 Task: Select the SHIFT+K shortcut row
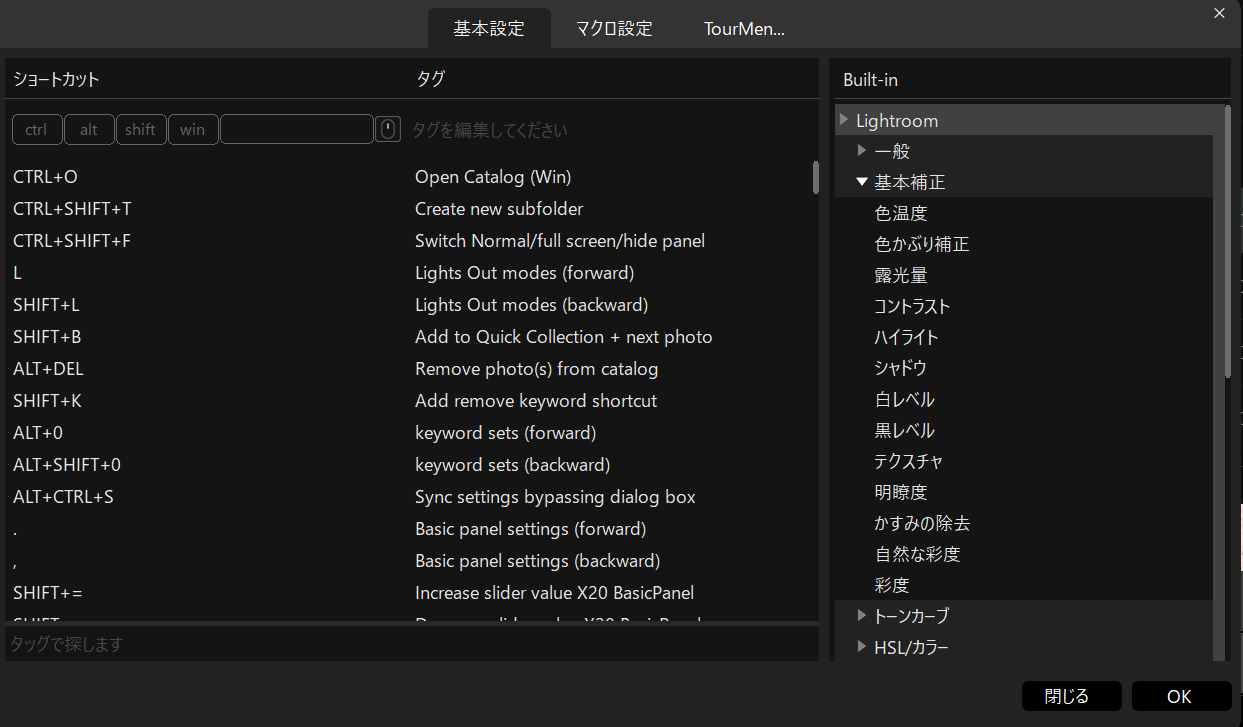(x=47, y=401)
